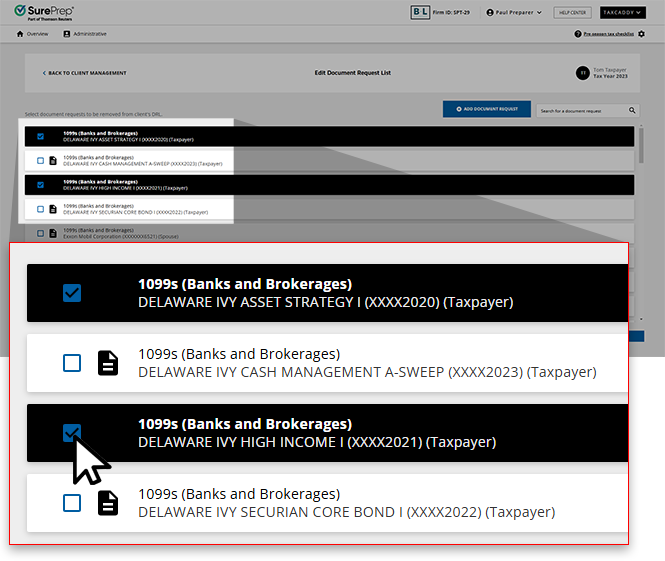Viewport: 665px width, 561px height.
Task: Click the search magnifier icon
Action: click(x=632, y=110)
